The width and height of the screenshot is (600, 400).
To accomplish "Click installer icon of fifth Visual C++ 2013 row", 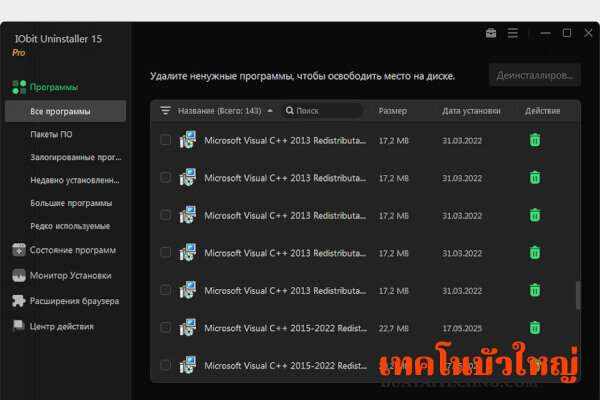I will click(x=188, y=290).
